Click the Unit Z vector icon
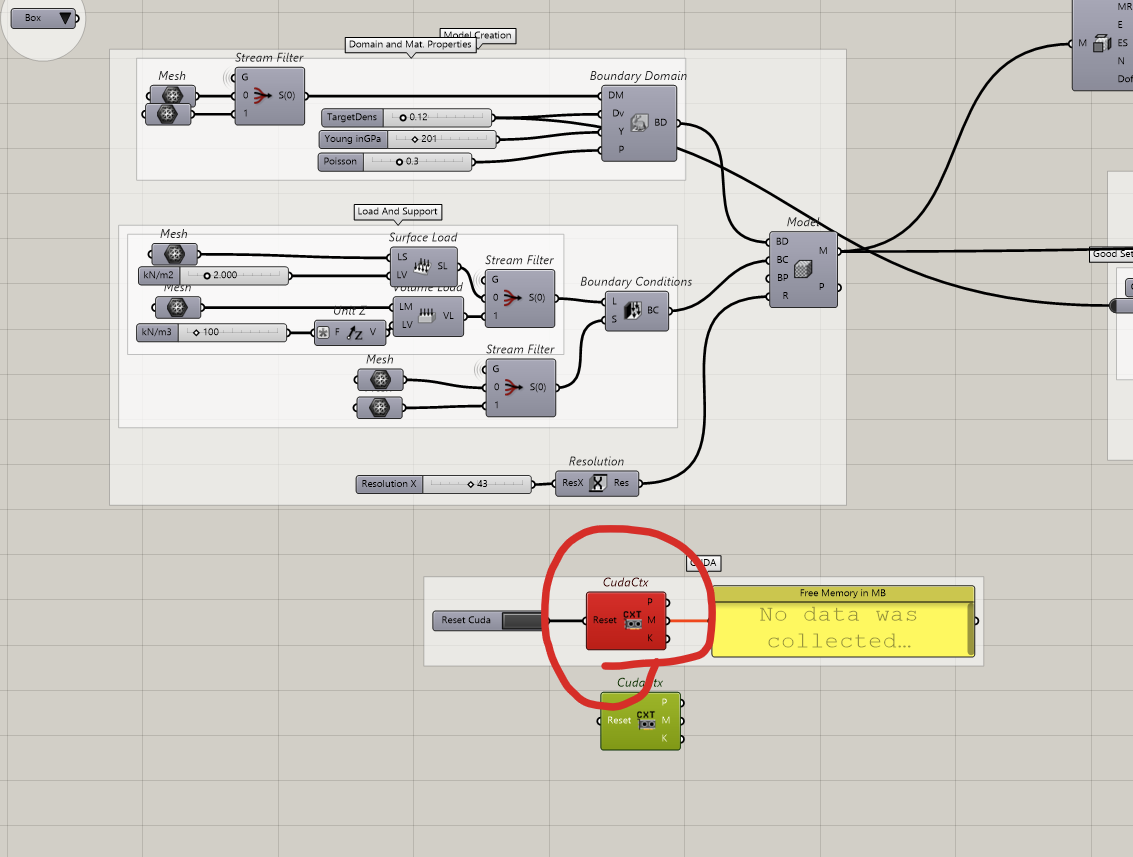 pyautogui.click(x=355, y=332)
